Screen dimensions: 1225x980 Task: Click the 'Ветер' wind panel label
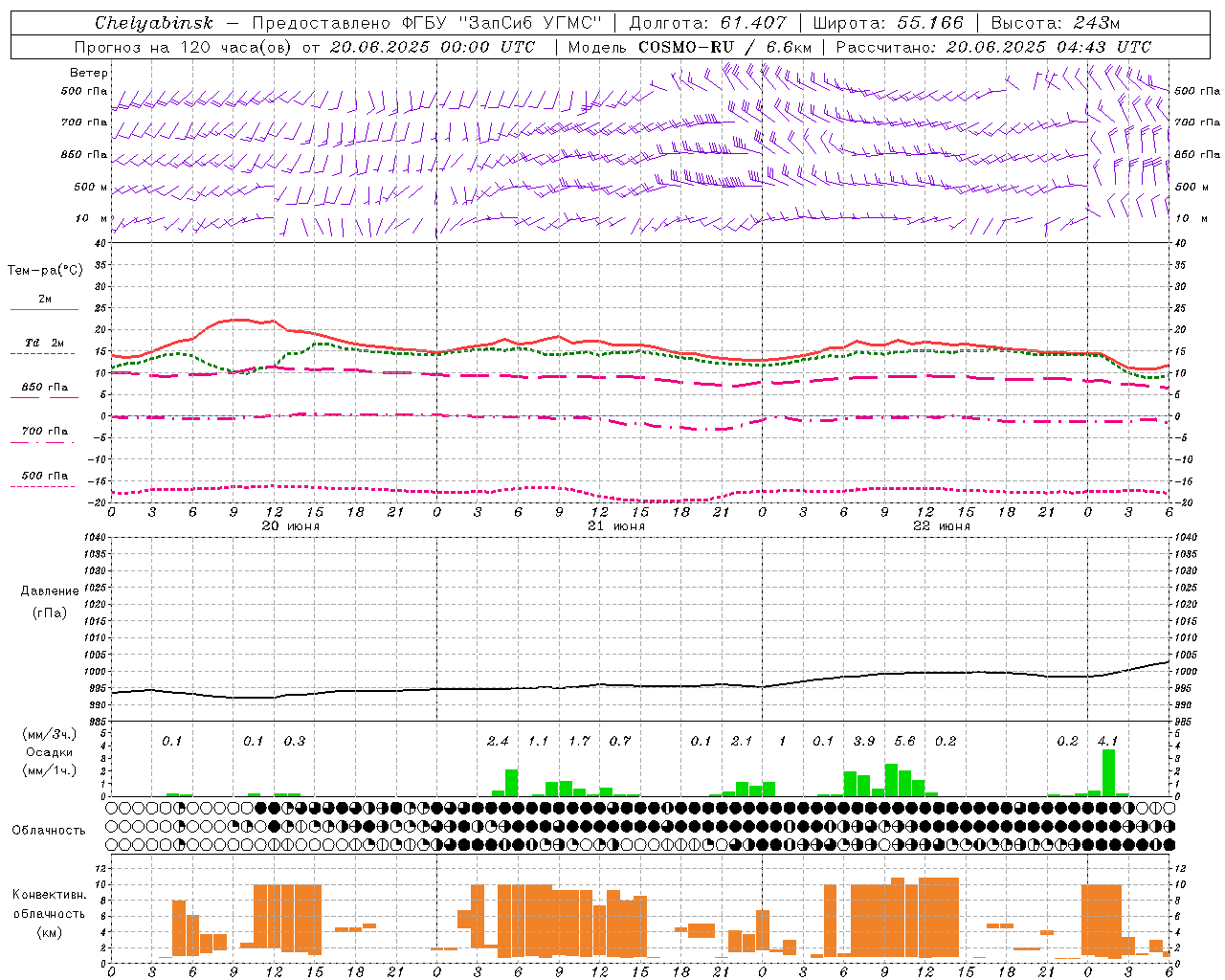(x=89, y=73)
